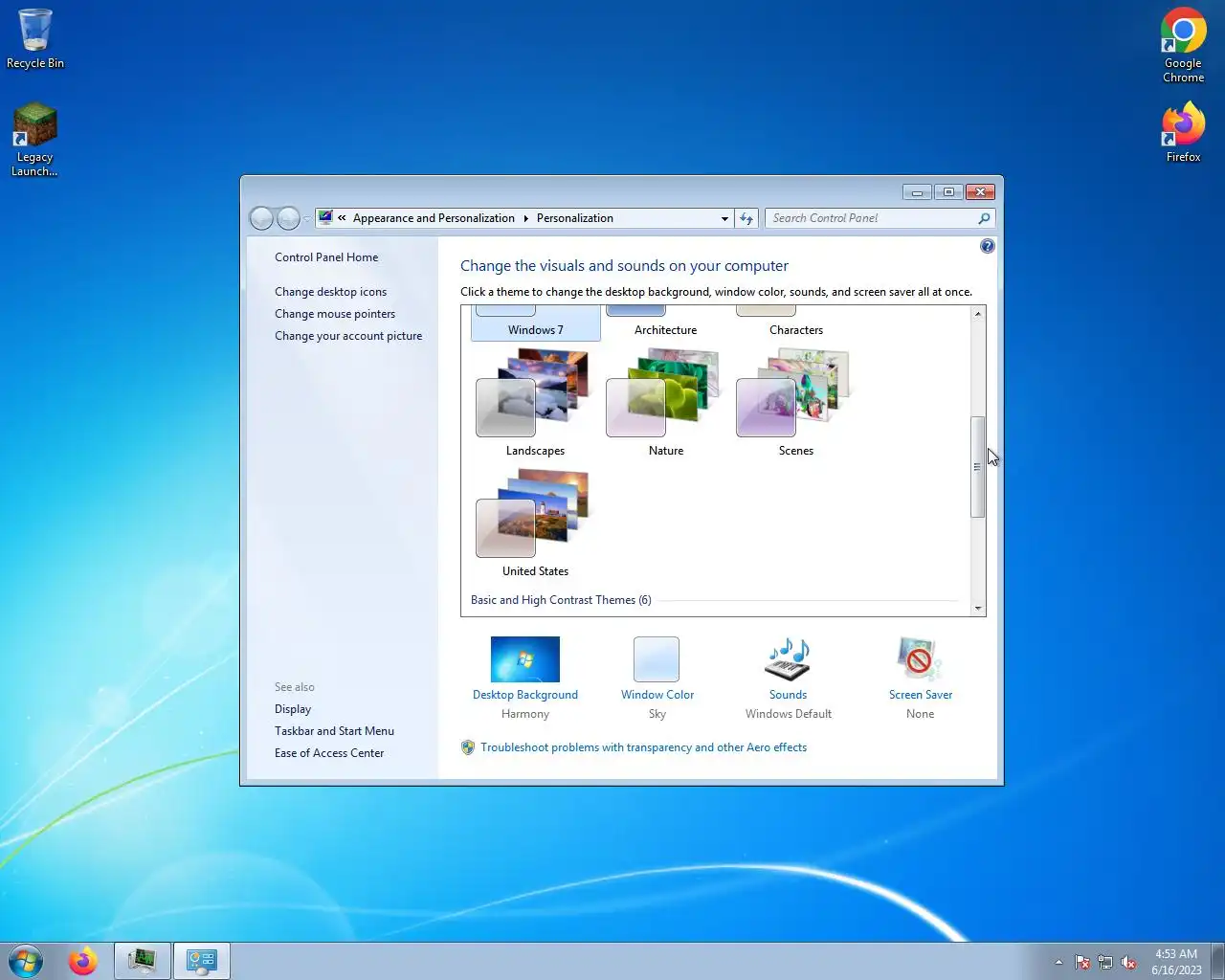Screen dimensions: 1225x980
Task: Go back with the Back arrow button
Action: (x=261, y=218)
